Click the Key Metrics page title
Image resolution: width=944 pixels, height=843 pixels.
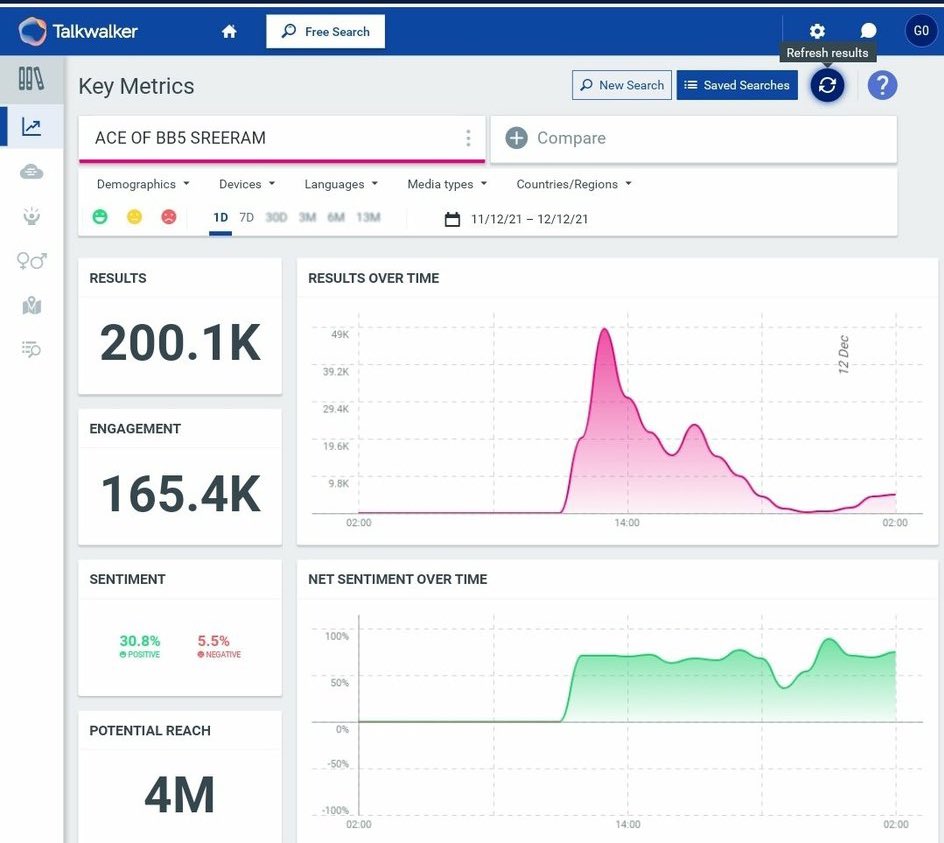136,86
